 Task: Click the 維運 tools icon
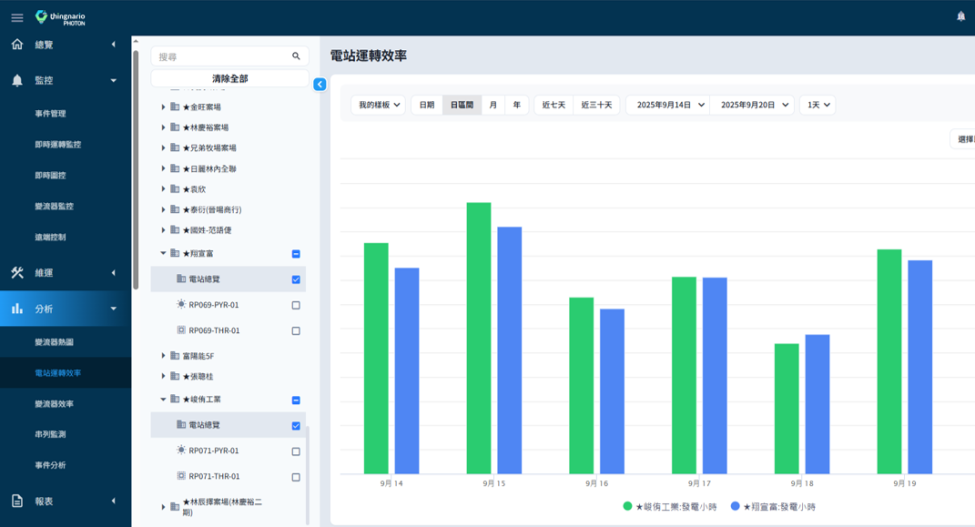[x=17, y=272]
